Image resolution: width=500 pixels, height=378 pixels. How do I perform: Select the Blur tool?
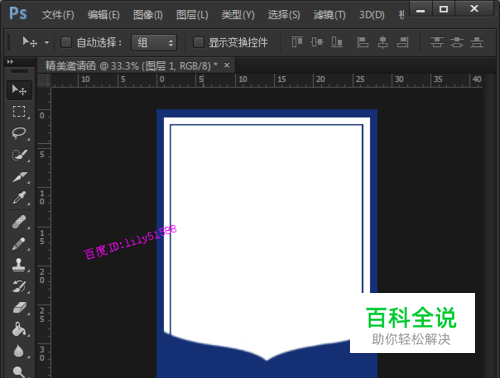click(x=19, y=351)
